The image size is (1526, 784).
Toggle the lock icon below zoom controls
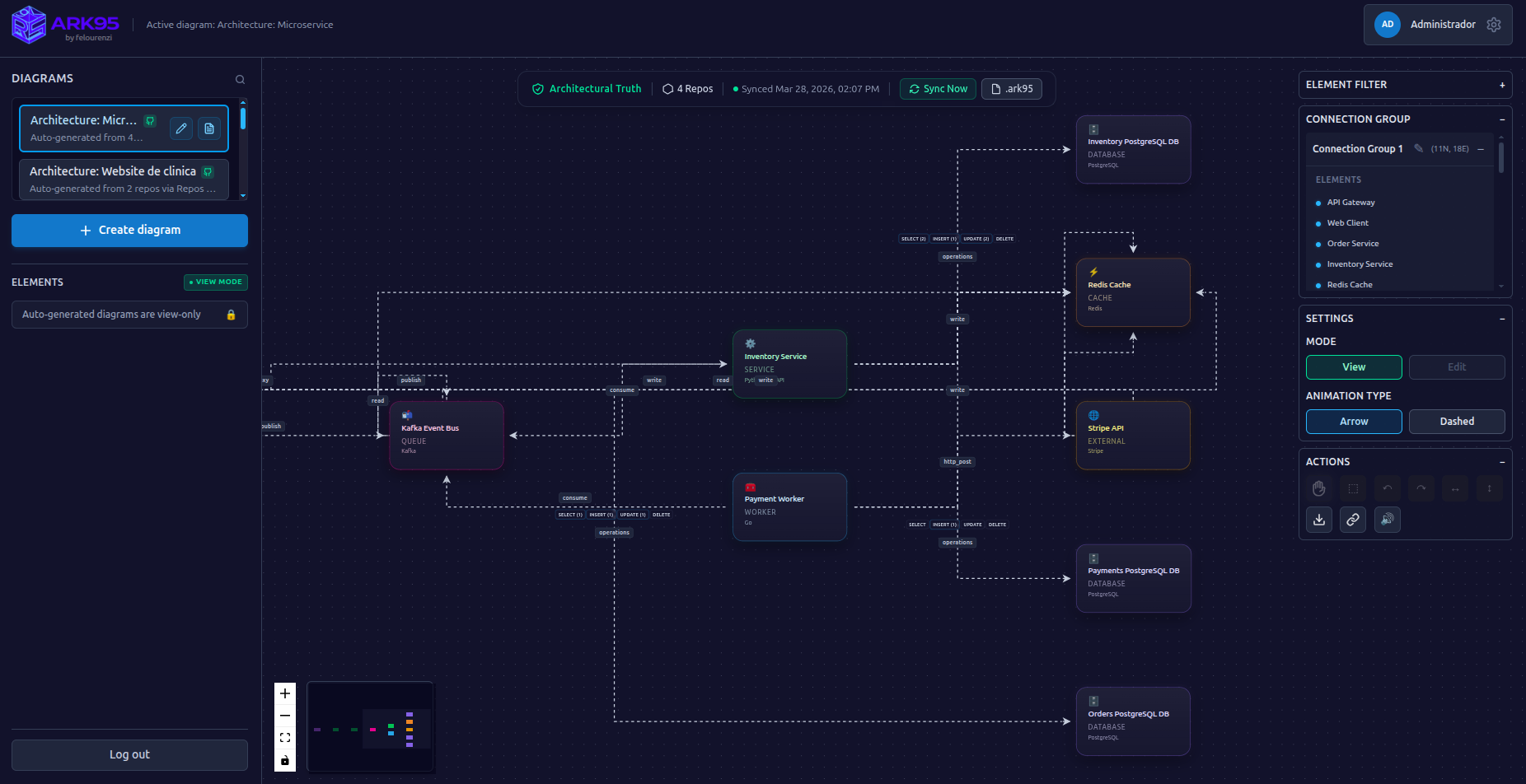[285, 762]
